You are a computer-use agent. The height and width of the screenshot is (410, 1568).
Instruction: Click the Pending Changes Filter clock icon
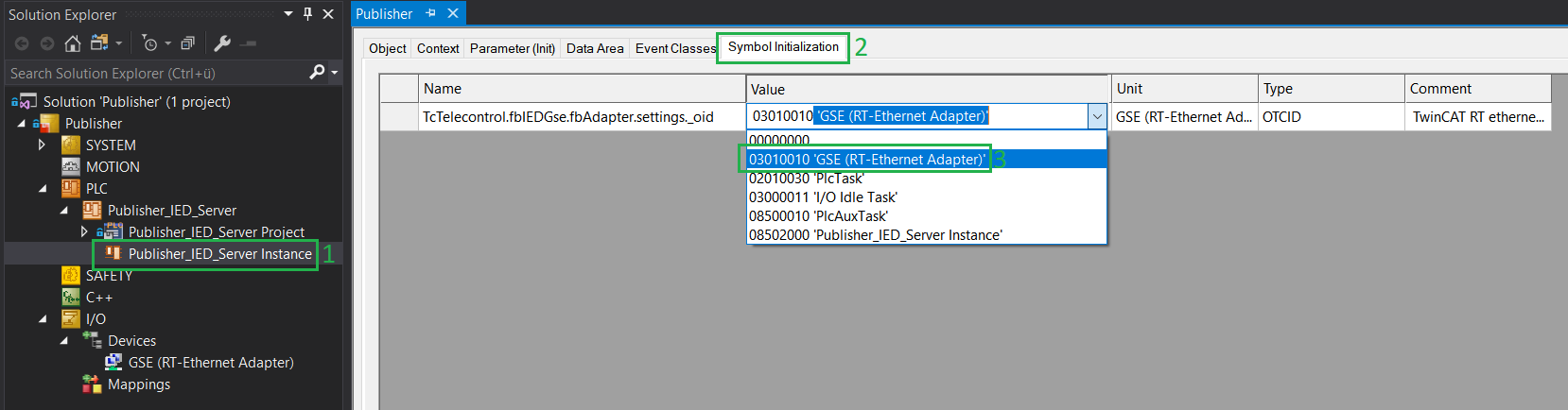149,43
